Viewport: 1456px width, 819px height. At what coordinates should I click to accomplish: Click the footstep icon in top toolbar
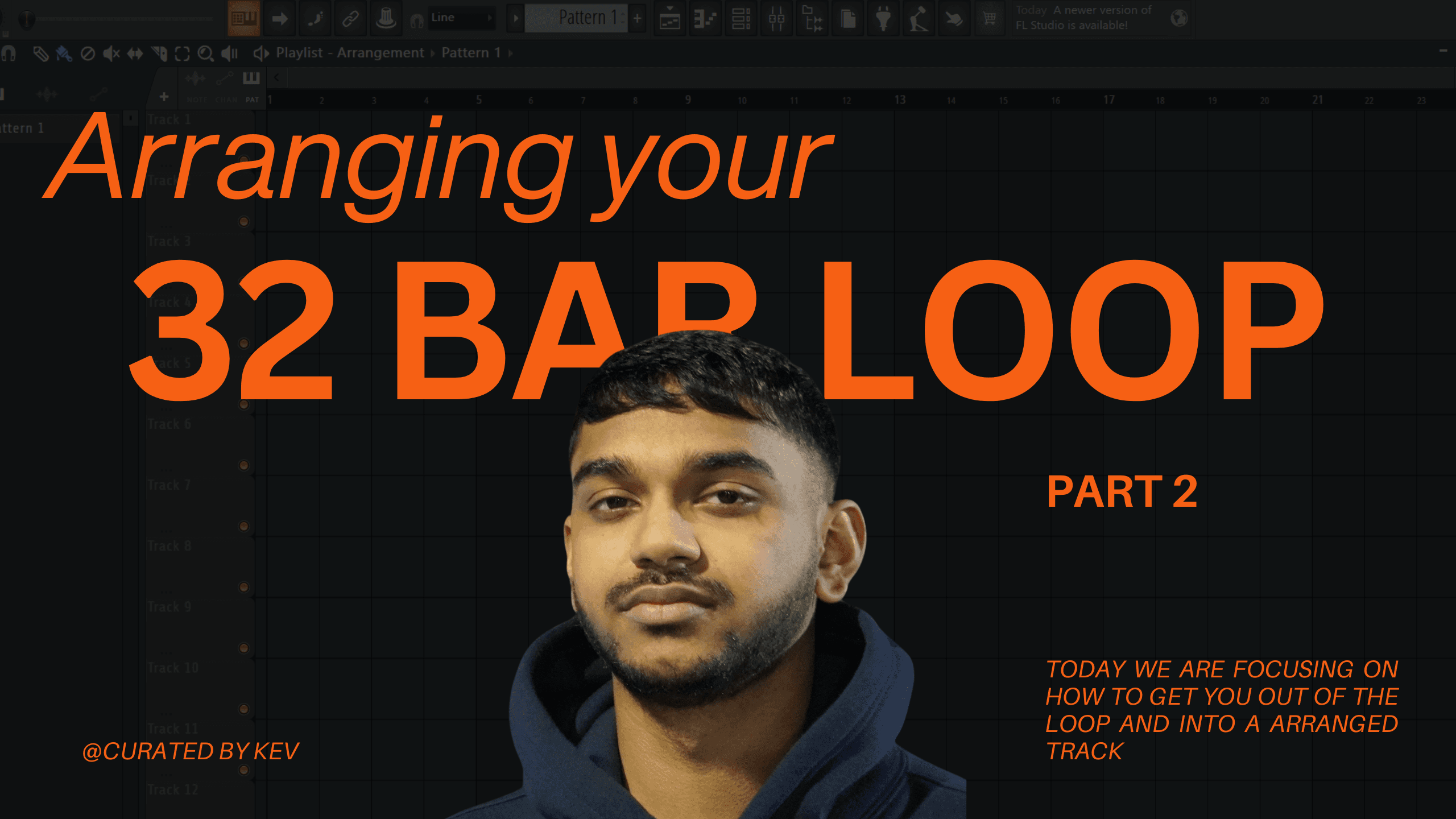(315, 18)
